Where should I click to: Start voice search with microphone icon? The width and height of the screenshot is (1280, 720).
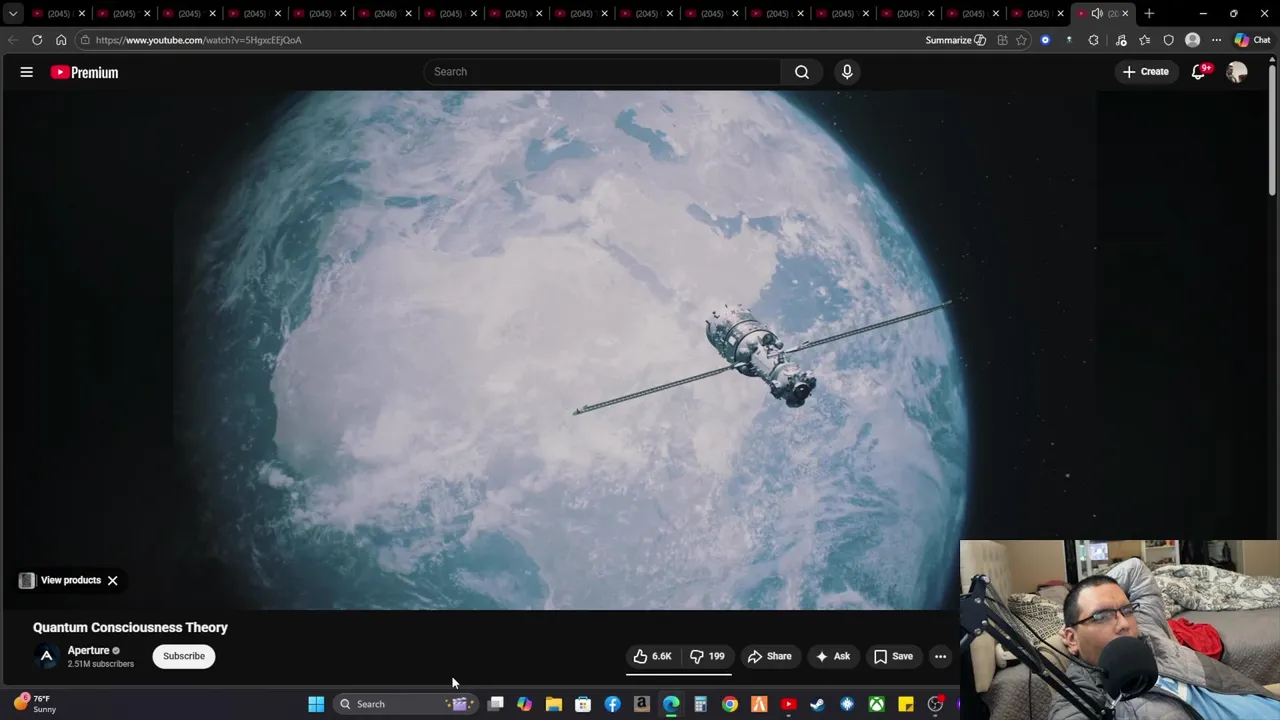(x=847, y=72)
